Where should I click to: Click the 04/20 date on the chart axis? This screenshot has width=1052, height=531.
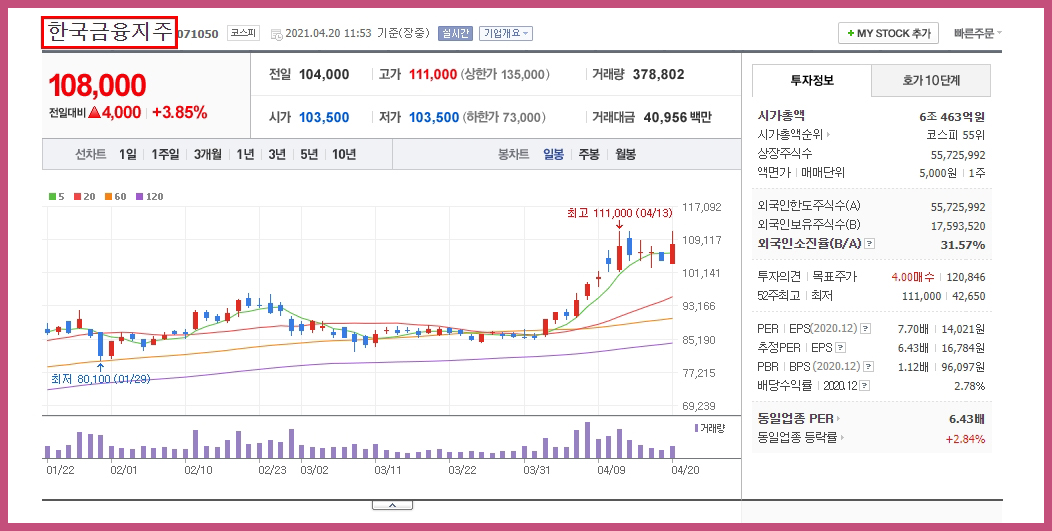point(685,470)
